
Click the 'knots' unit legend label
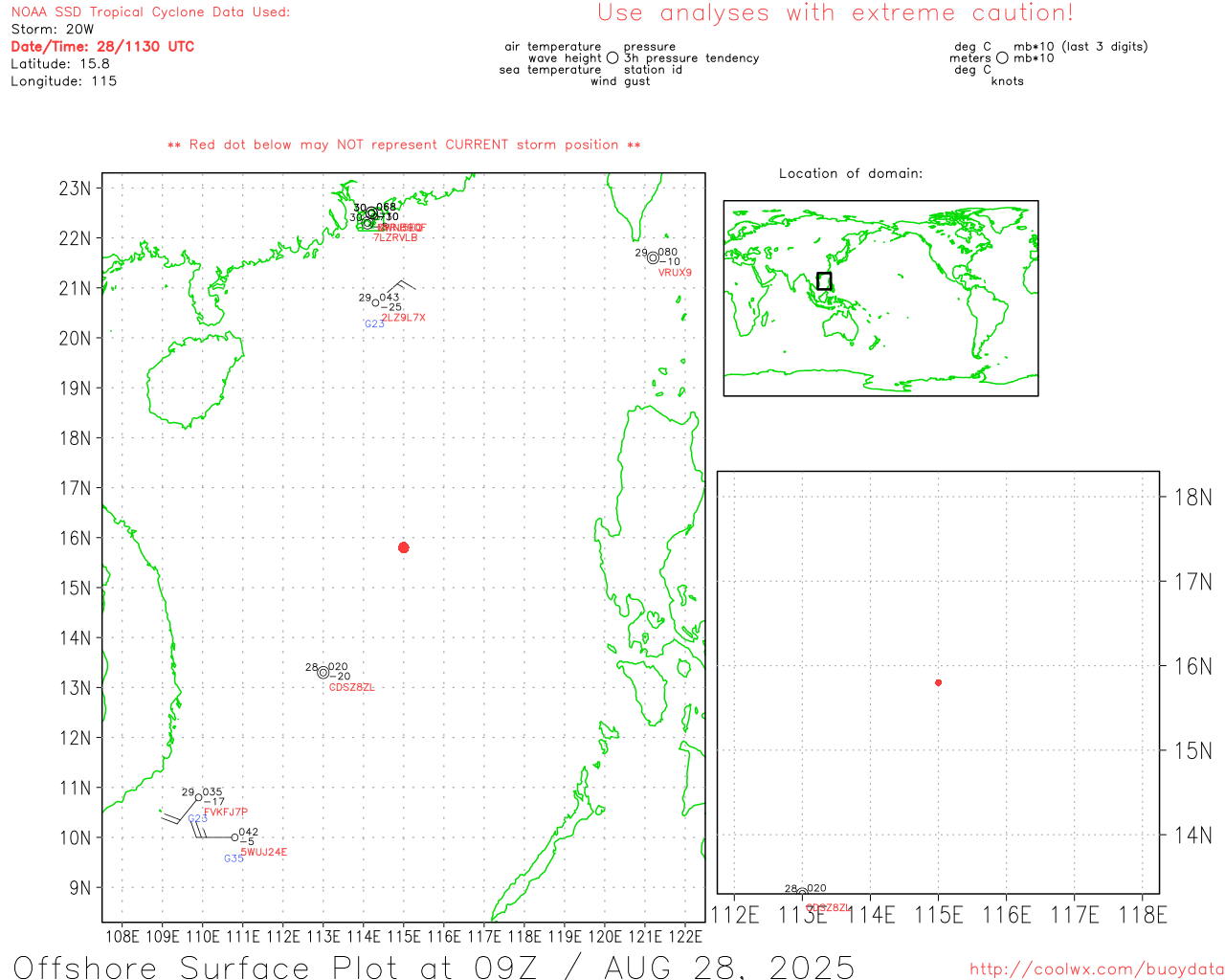pos(1008,81)
